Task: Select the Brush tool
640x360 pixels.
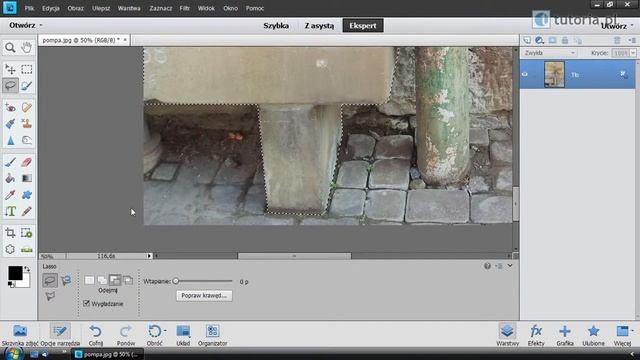Action: tap(10, 162)
